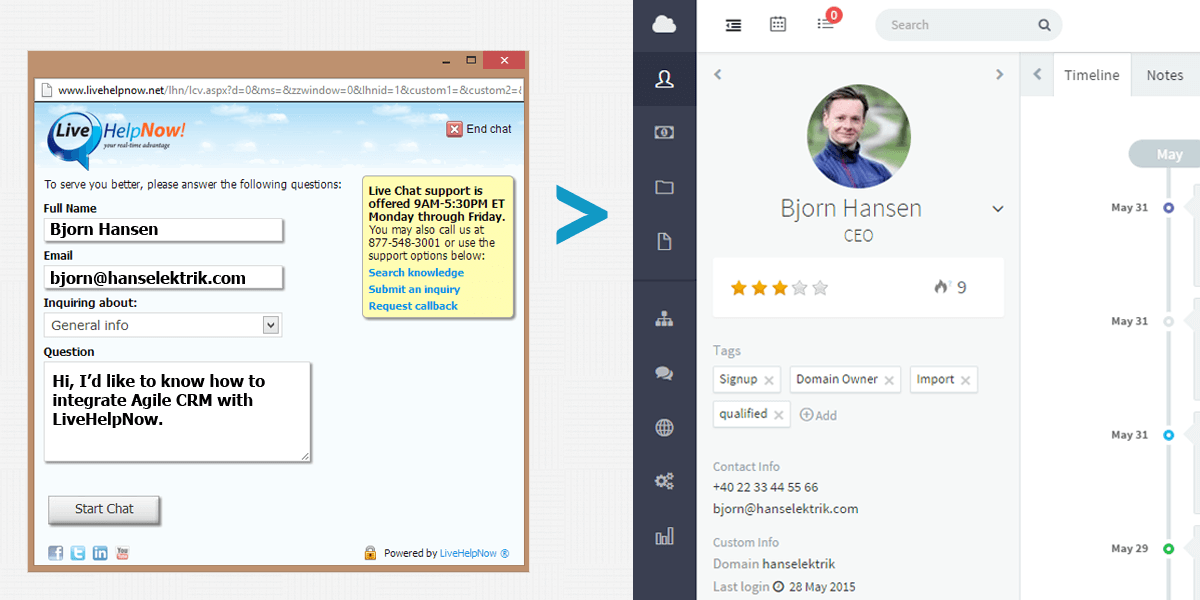Click the Start Chat button
The height and width of the screenshot is (600, 1200).
click(104, 509)
